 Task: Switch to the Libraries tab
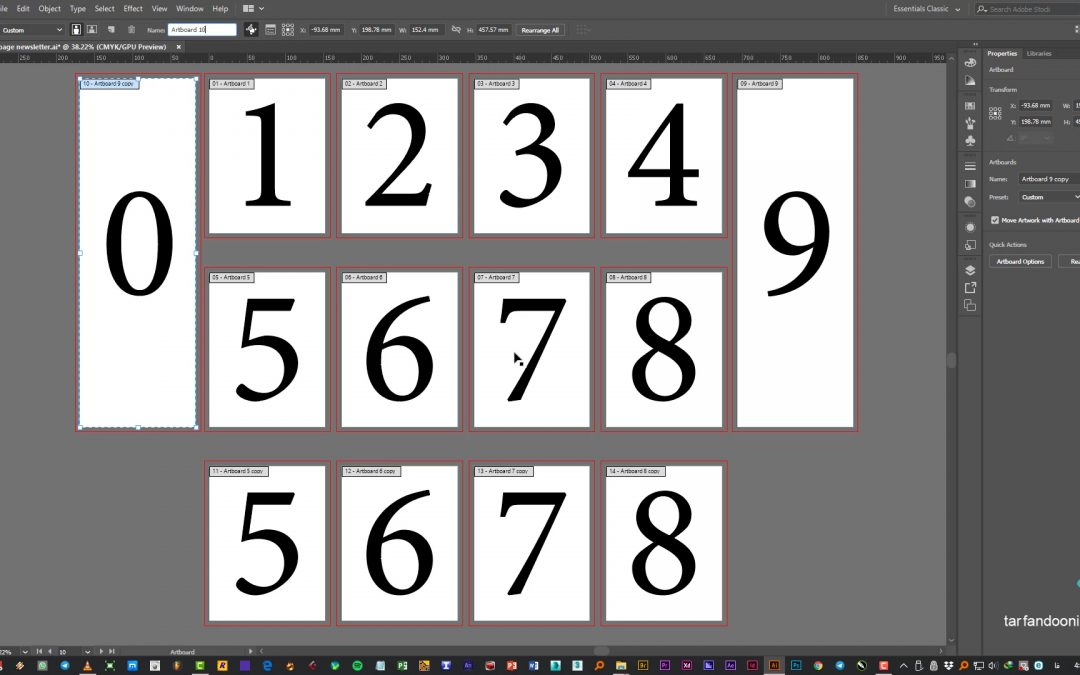1039,53
